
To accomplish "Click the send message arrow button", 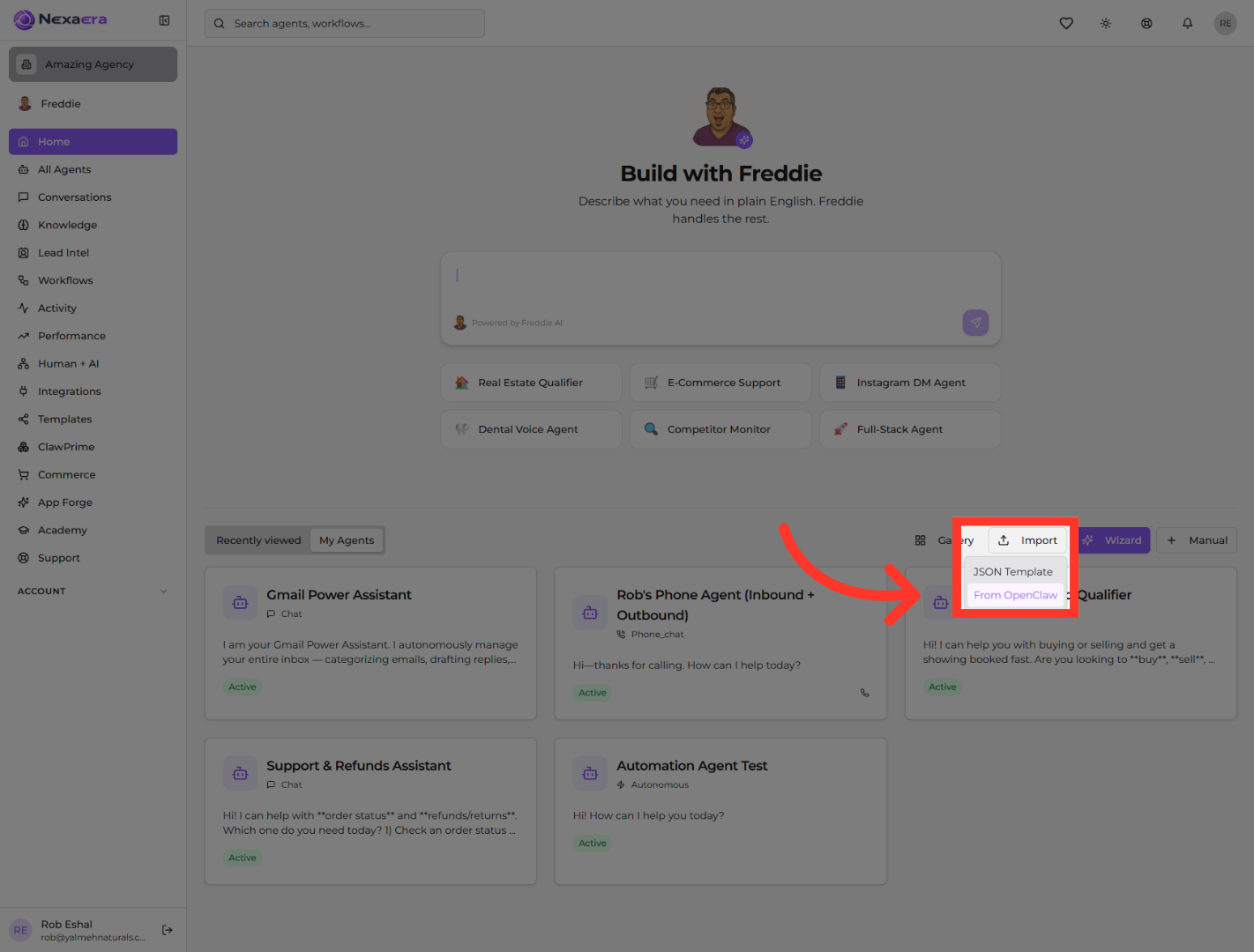I will point(975,323).
